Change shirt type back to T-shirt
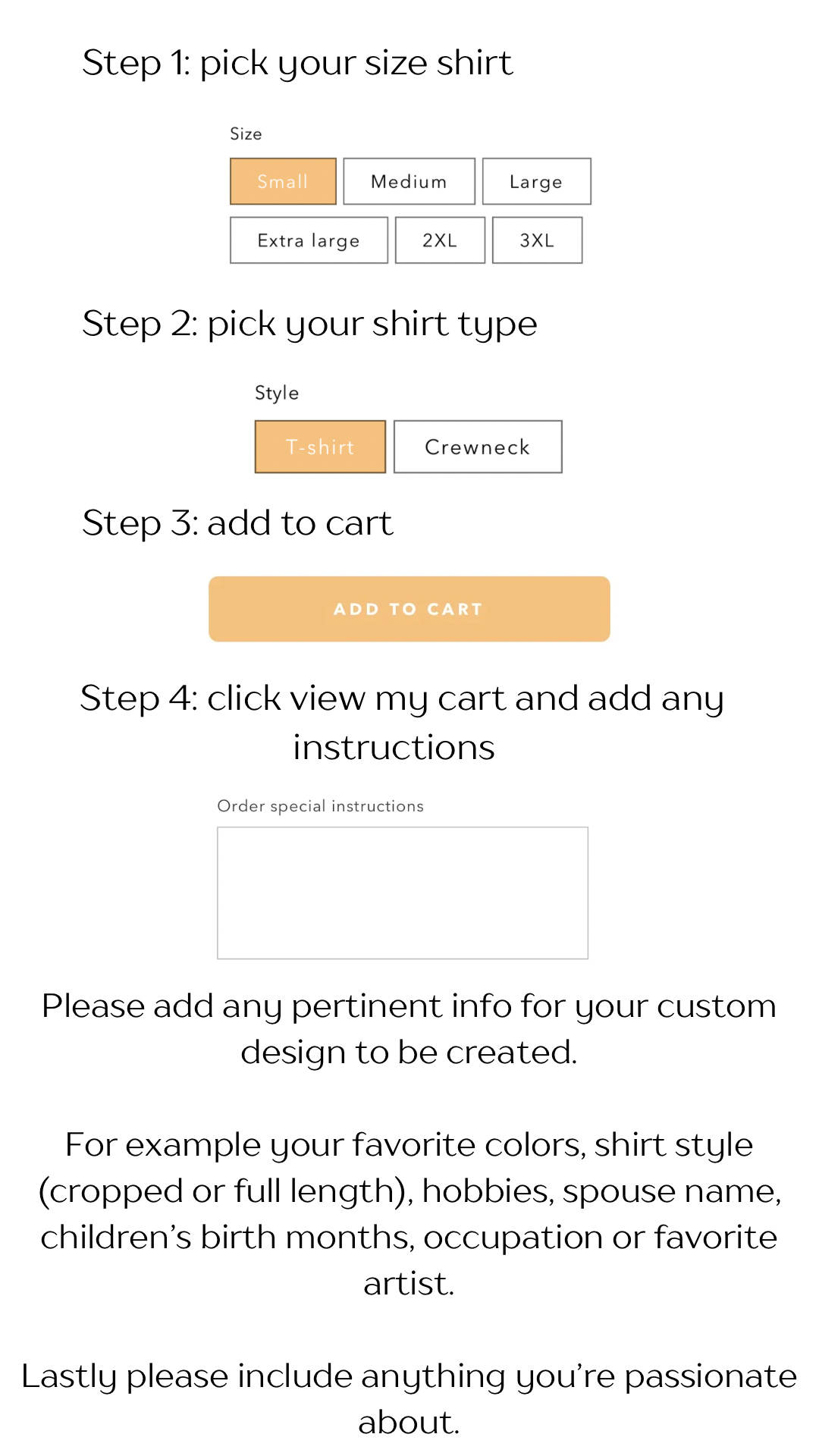The height and width of the screenshot is (1456, 819). [x=320, y=447]
